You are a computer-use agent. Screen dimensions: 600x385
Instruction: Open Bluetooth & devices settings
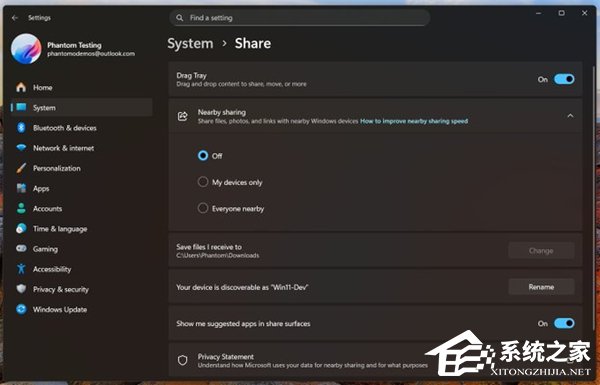tap(81, 128)
